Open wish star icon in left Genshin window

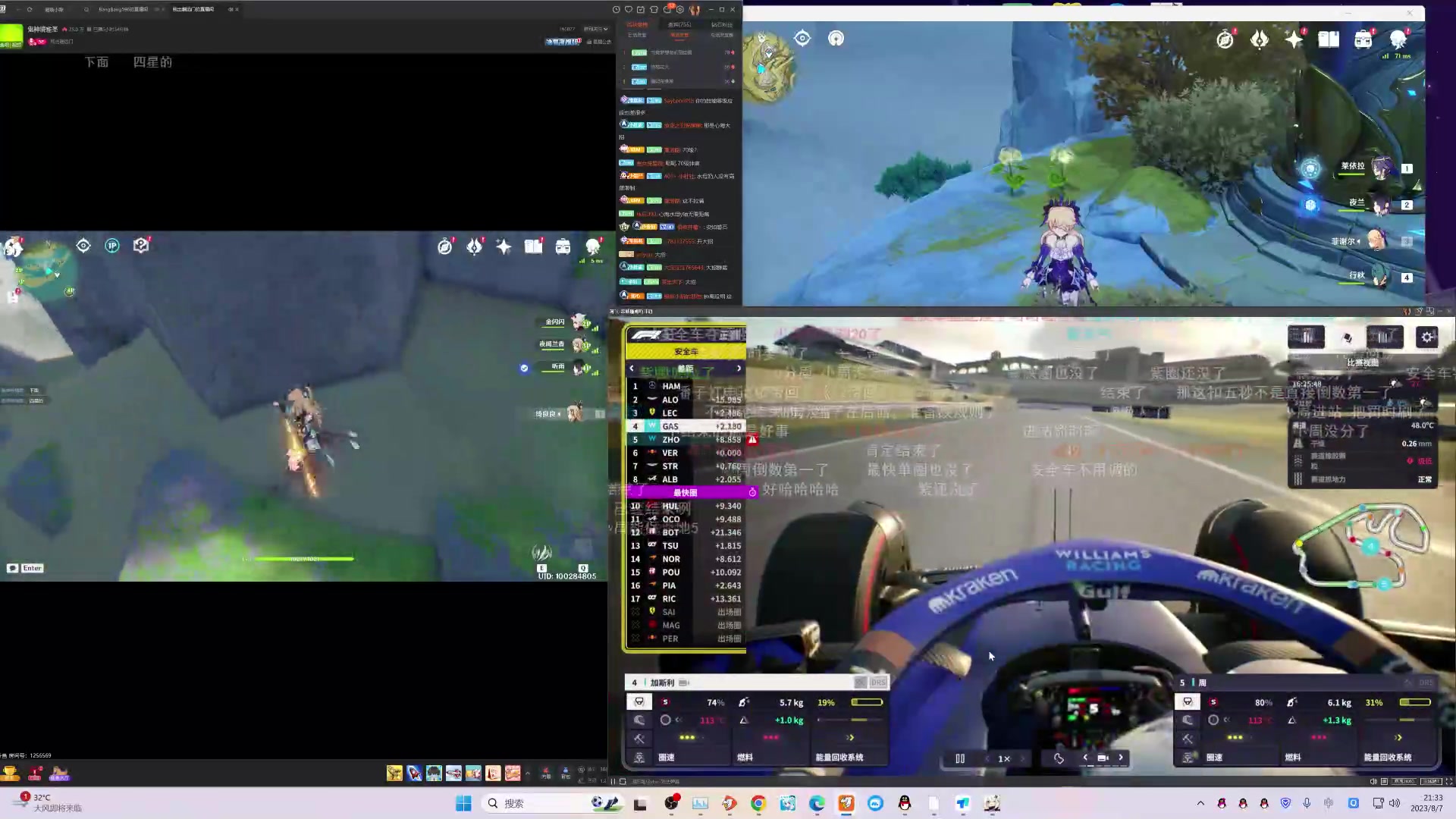pyautogui.click(x=504, y=246)
